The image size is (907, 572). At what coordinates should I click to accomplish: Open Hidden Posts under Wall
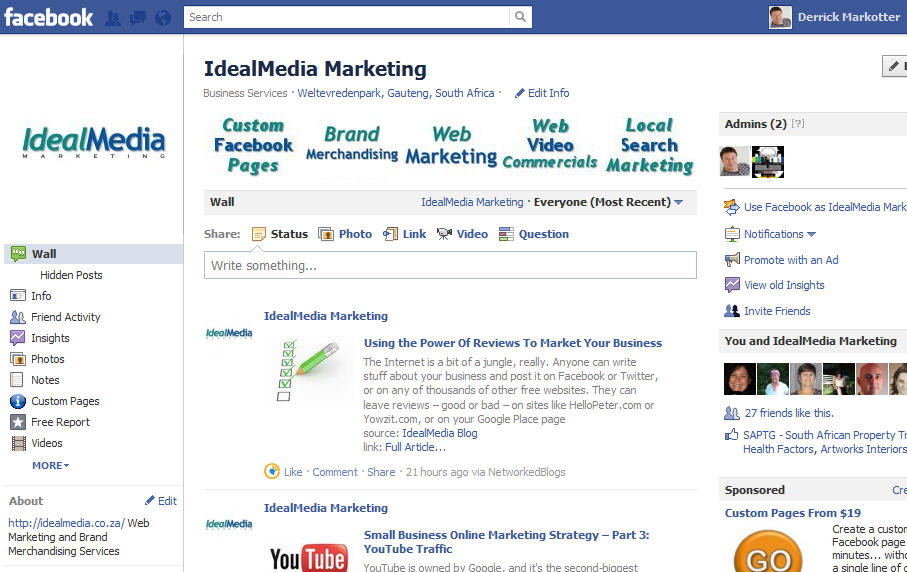click(x=71, y=275)
